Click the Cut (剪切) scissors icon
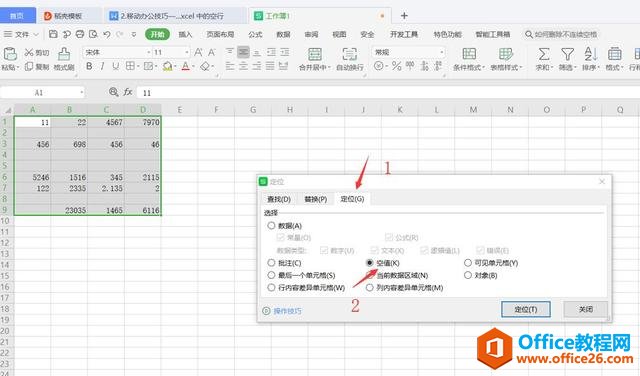This screenshot has height=376, width=640. (29, 52)
